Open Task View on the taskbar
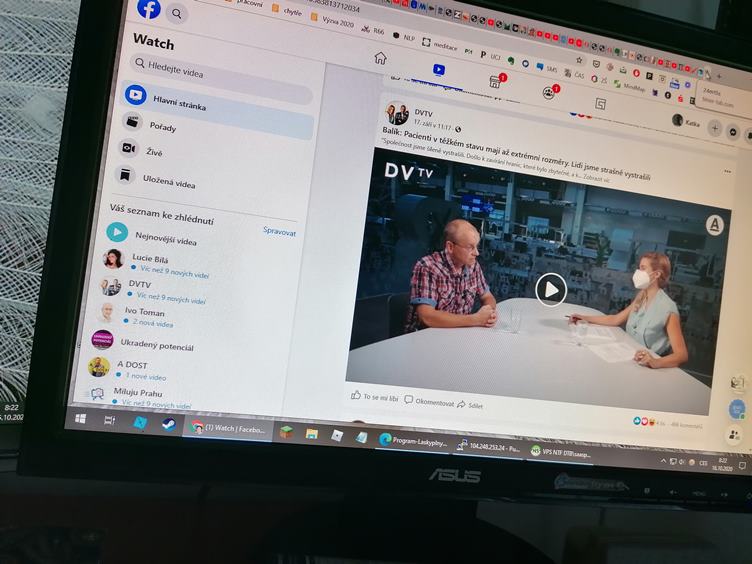752x564 pixels. tap(110, 421)
